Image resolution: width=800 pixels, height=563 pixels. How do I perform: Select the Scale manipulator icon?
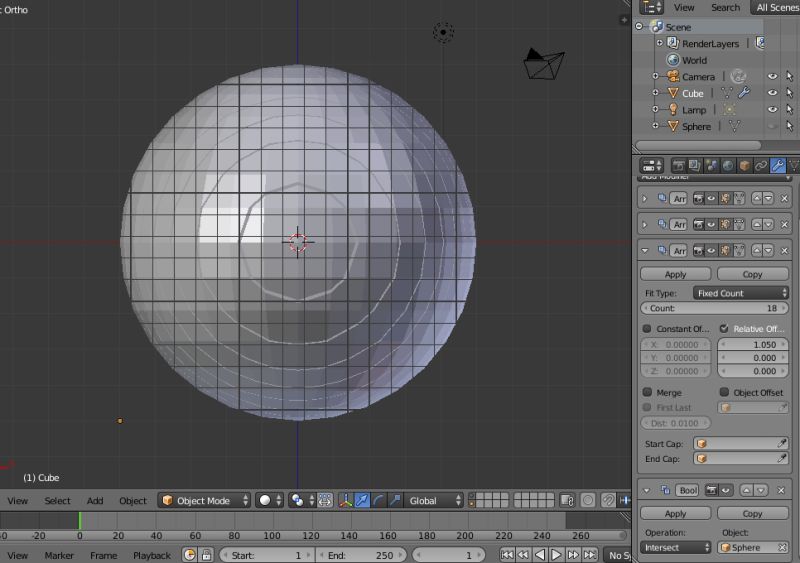395,501
